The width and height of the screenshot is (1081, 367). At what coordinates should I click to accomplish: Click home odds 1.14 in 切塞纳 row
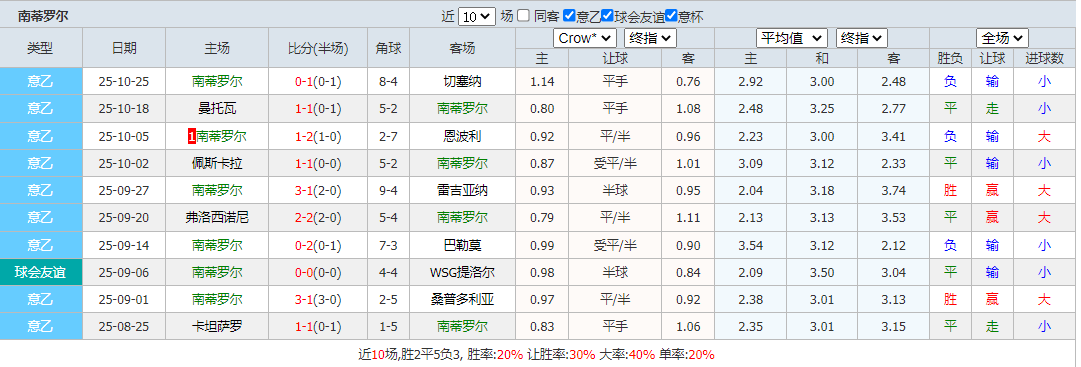[x=542, y=82]
